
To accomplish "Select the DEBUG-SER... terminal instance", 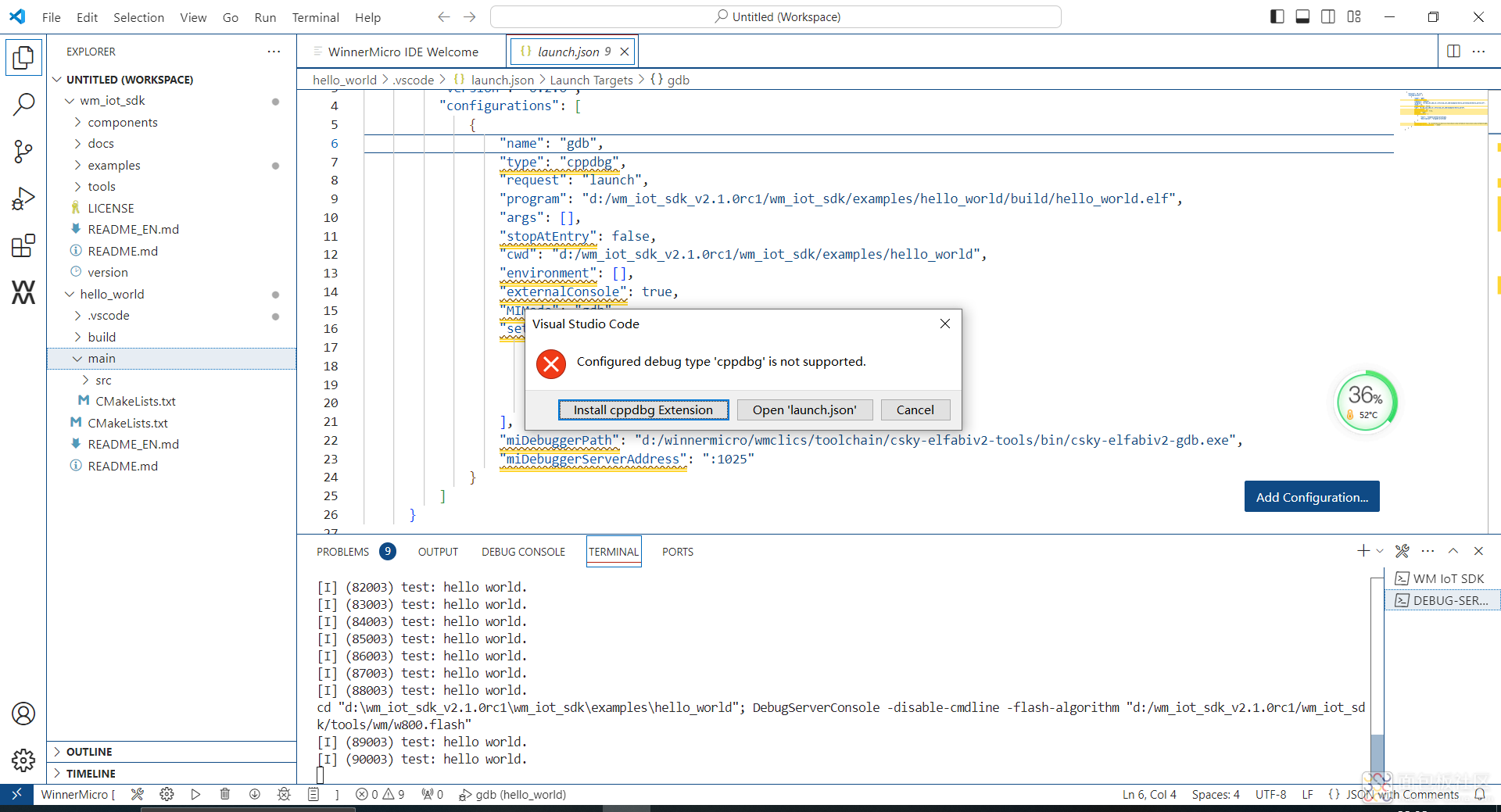I will pyautogui.click(x=1442, y=600).
